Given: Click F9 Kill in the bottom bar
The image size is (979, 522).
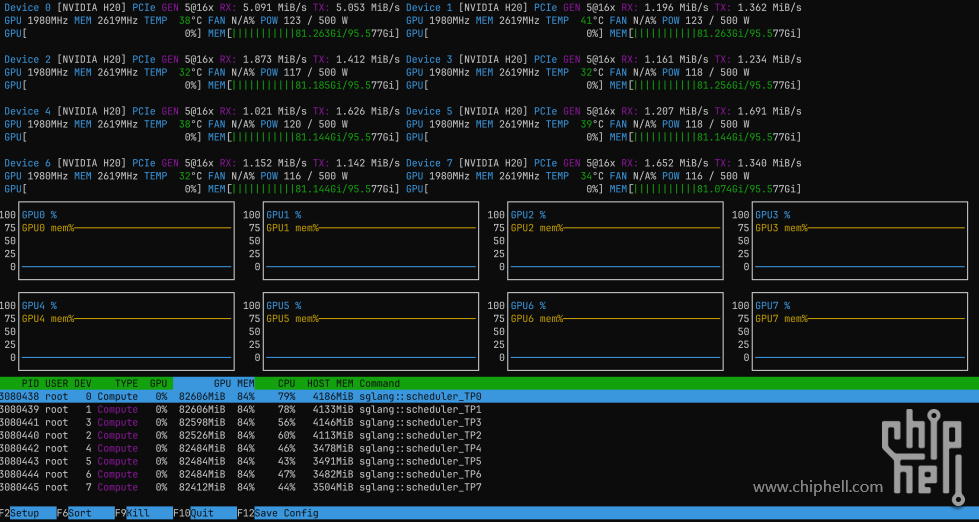Looking at the screenshot, I should tap(144, 513).
